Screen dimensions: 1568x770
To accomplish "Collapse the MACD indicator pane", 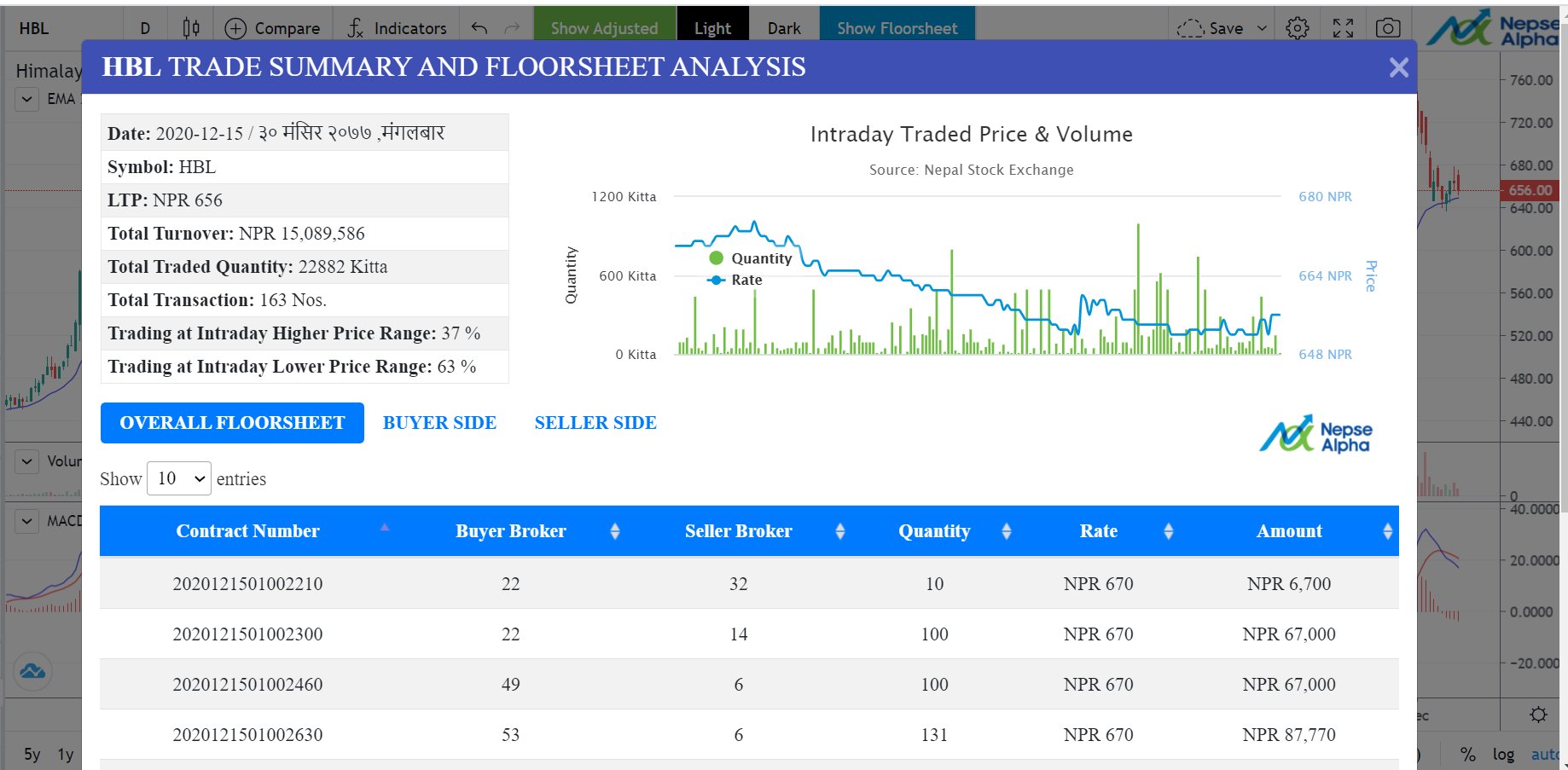I will 27,521.
